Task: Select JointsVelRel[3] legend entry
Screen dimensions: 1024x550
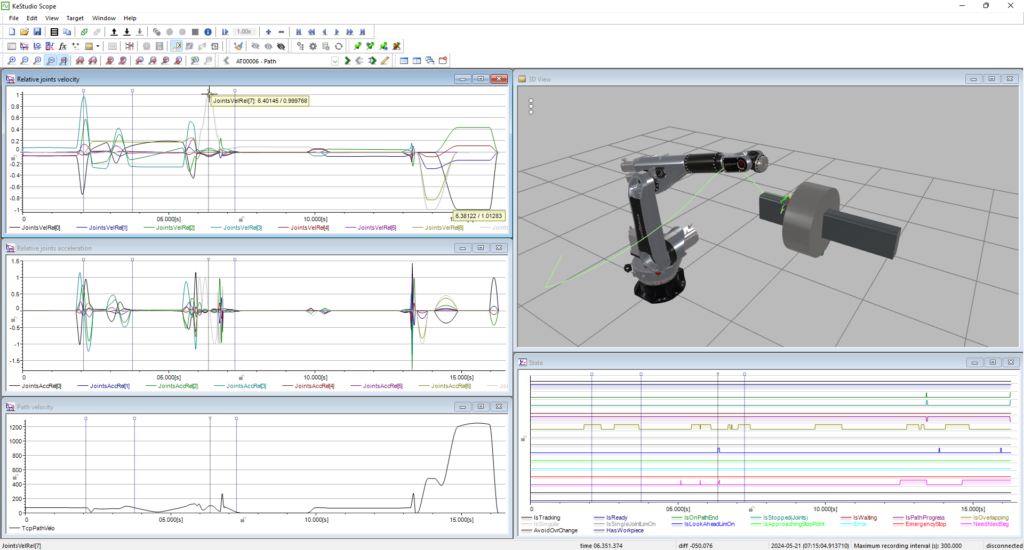Action: click(x=236, y=227)
